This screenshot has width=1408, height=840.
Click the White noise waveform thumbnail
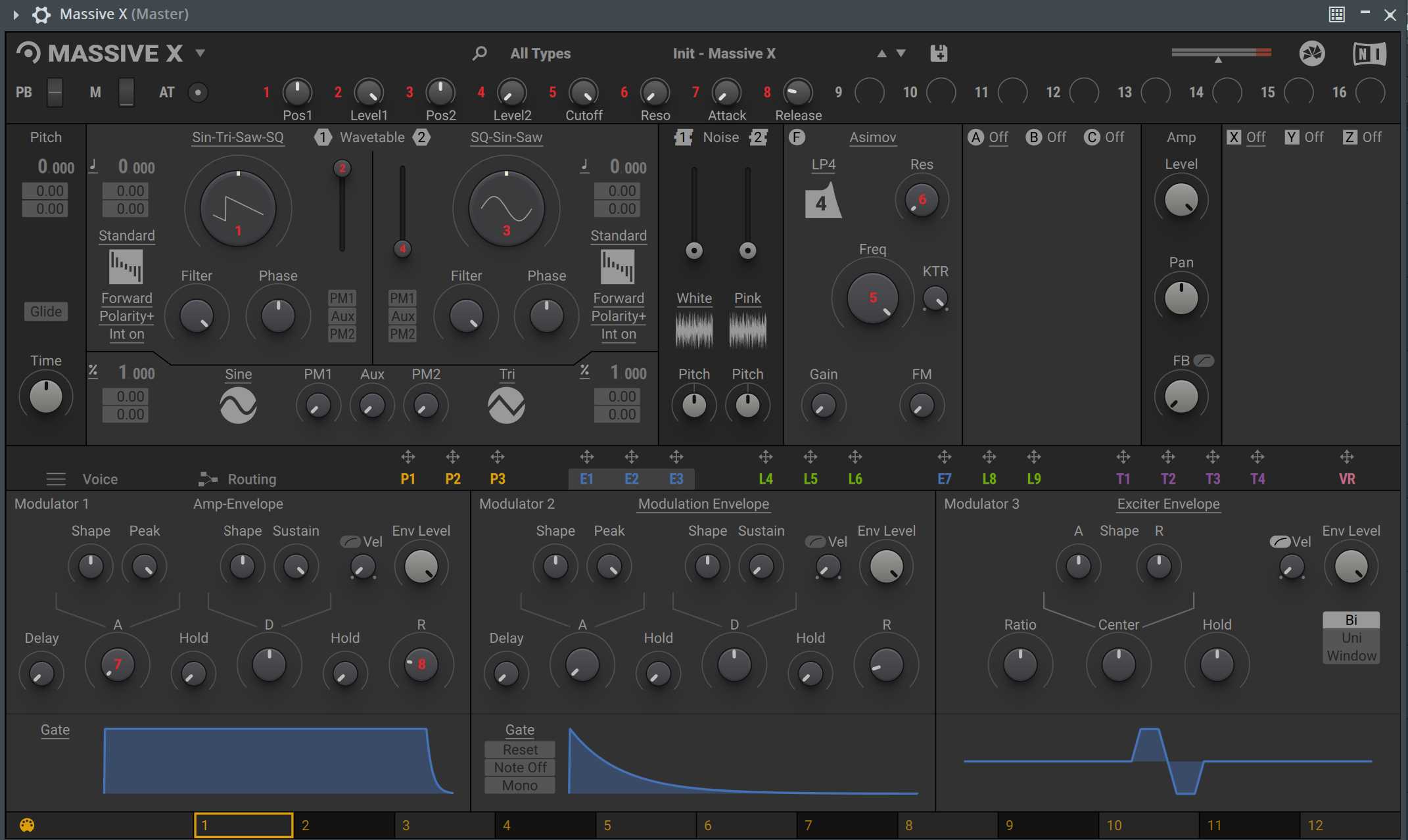(694, 329)
